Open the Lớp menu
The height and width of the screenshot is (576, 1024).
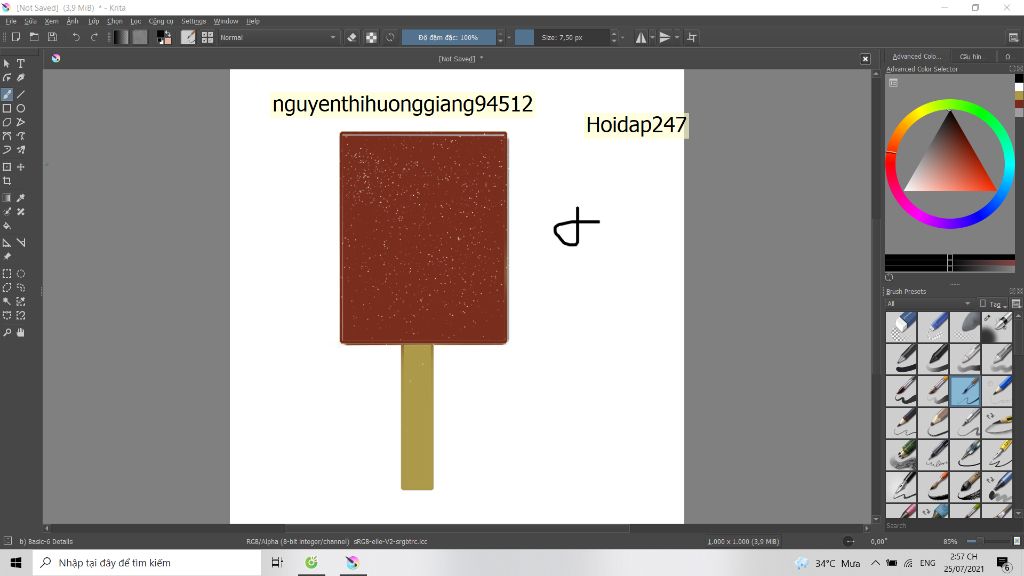pyautogui.click(x=93, y=21)
